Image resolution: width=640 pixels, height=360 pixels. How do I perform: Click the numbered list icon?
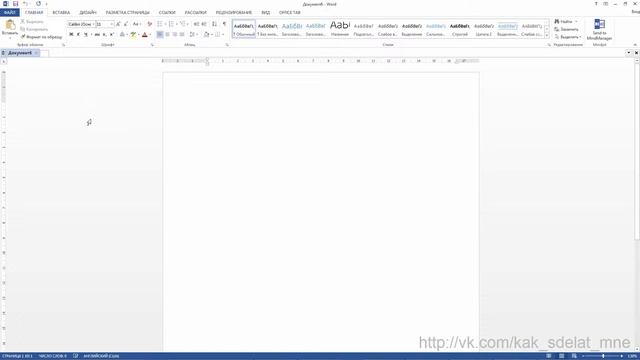[171, 24]
